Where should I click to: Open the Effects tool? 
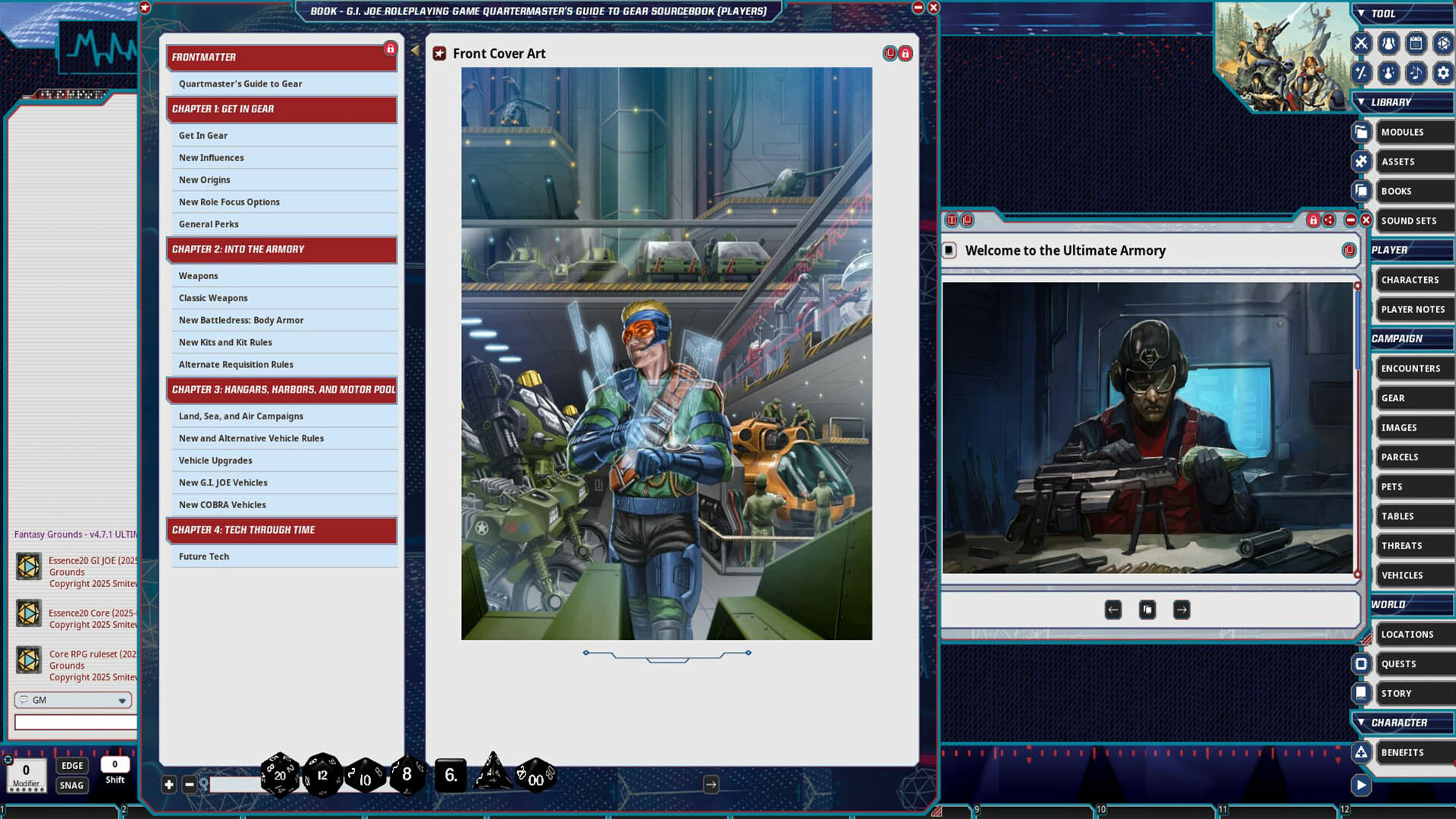[x=1387, y=73]
